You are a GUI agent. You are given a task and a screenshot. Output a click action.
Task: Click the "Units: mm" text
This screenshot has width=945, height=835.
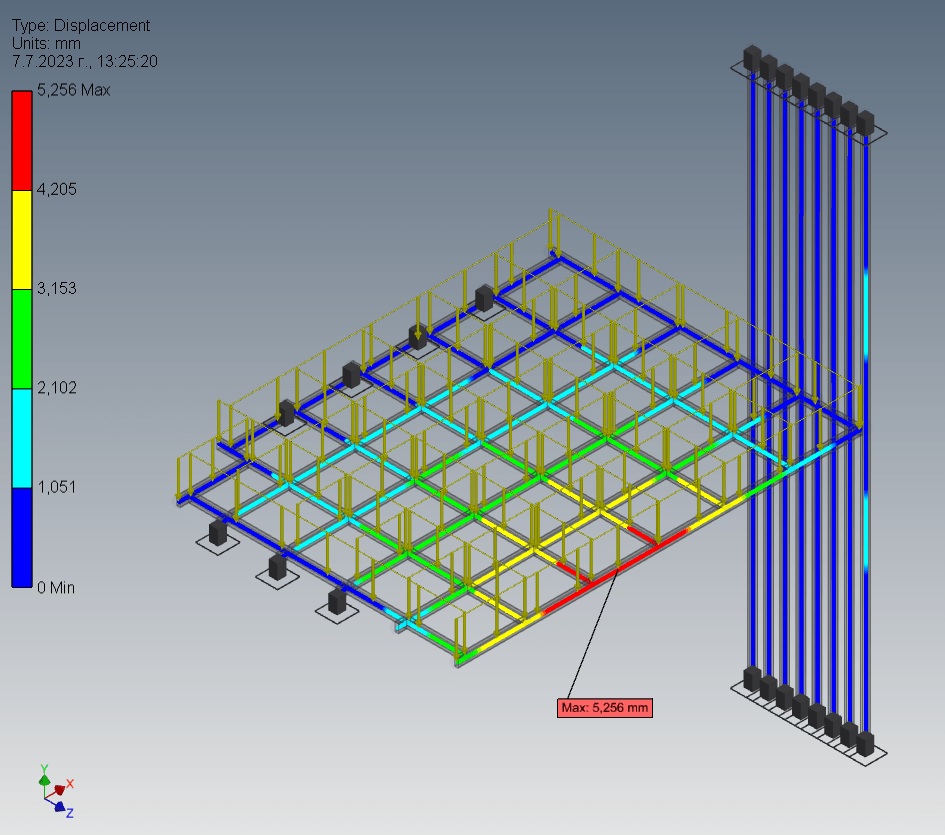tap(46, 44)
